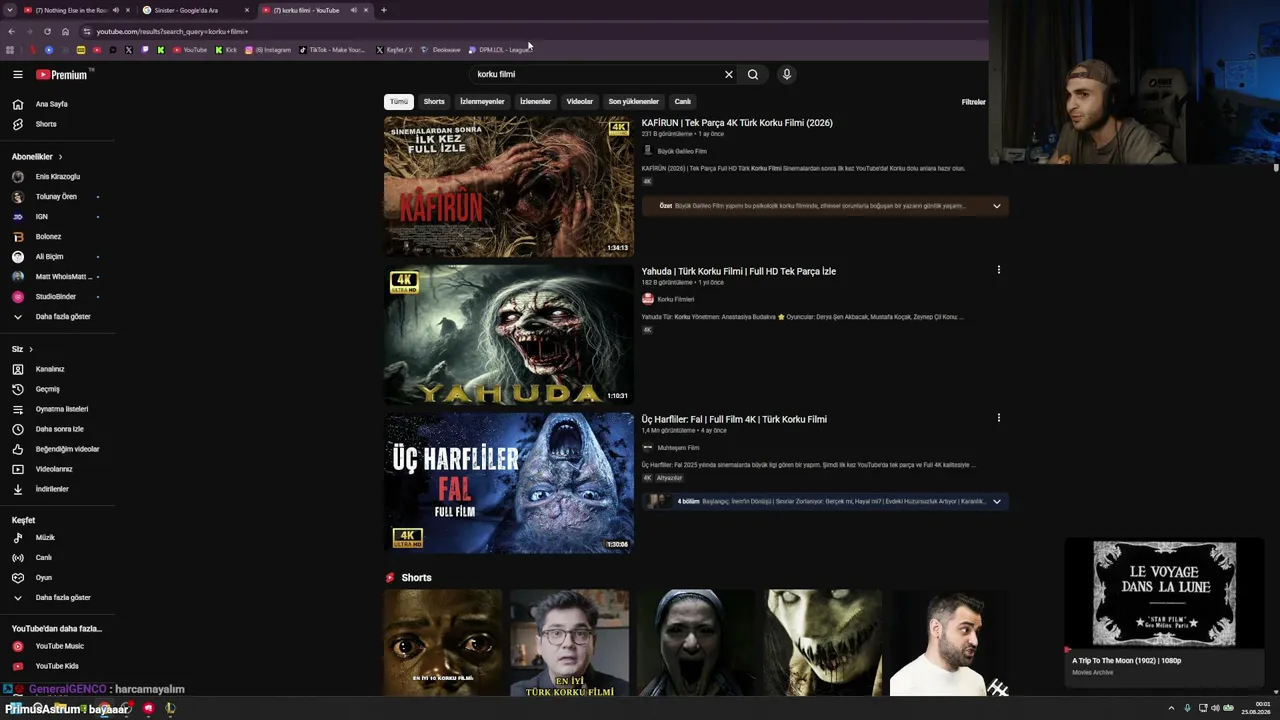Click the browser address bar URL
The width and height of the screenshot is (1280, 720).
coord(172,31)
